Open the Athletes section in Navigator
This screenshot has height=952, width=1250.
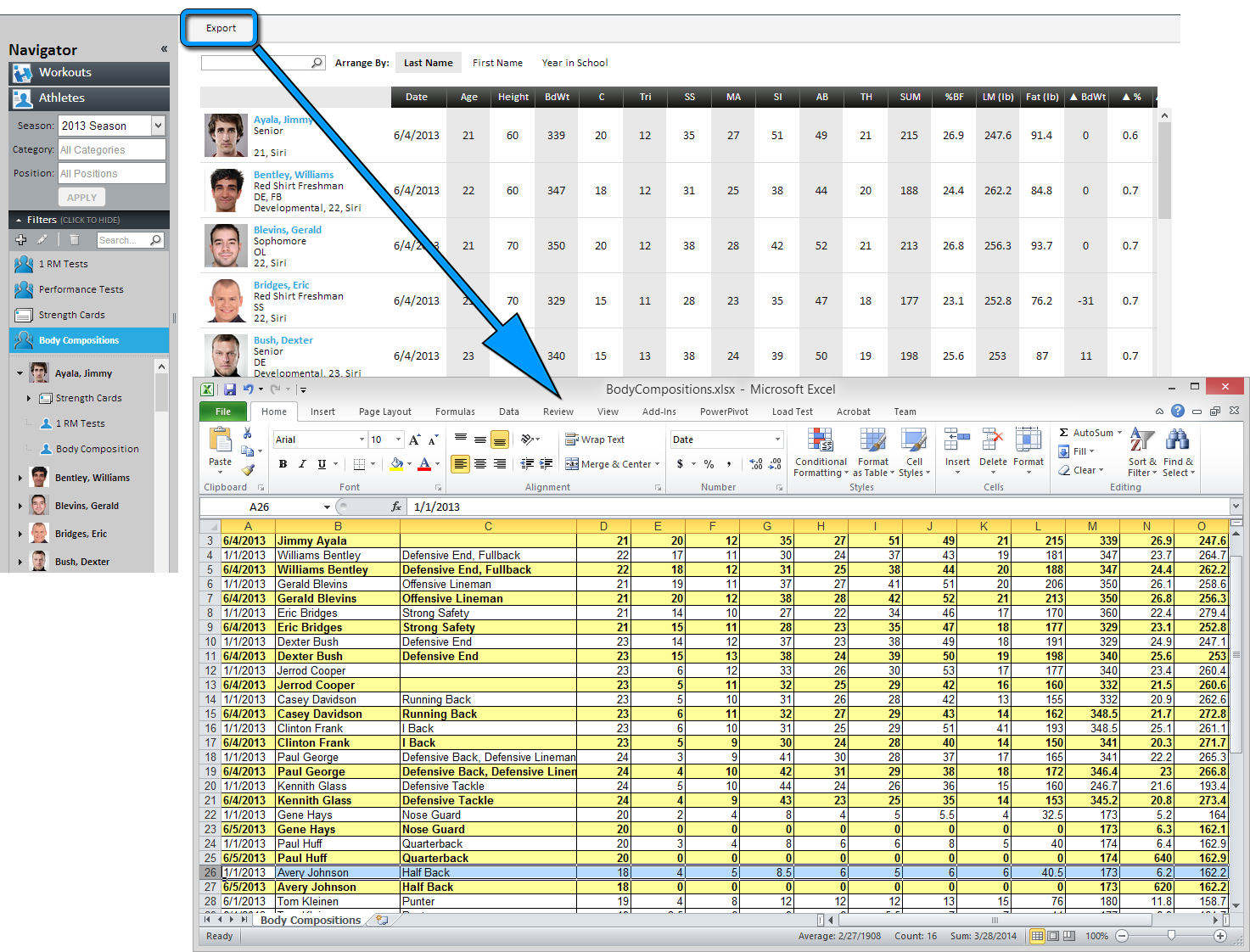89,98
